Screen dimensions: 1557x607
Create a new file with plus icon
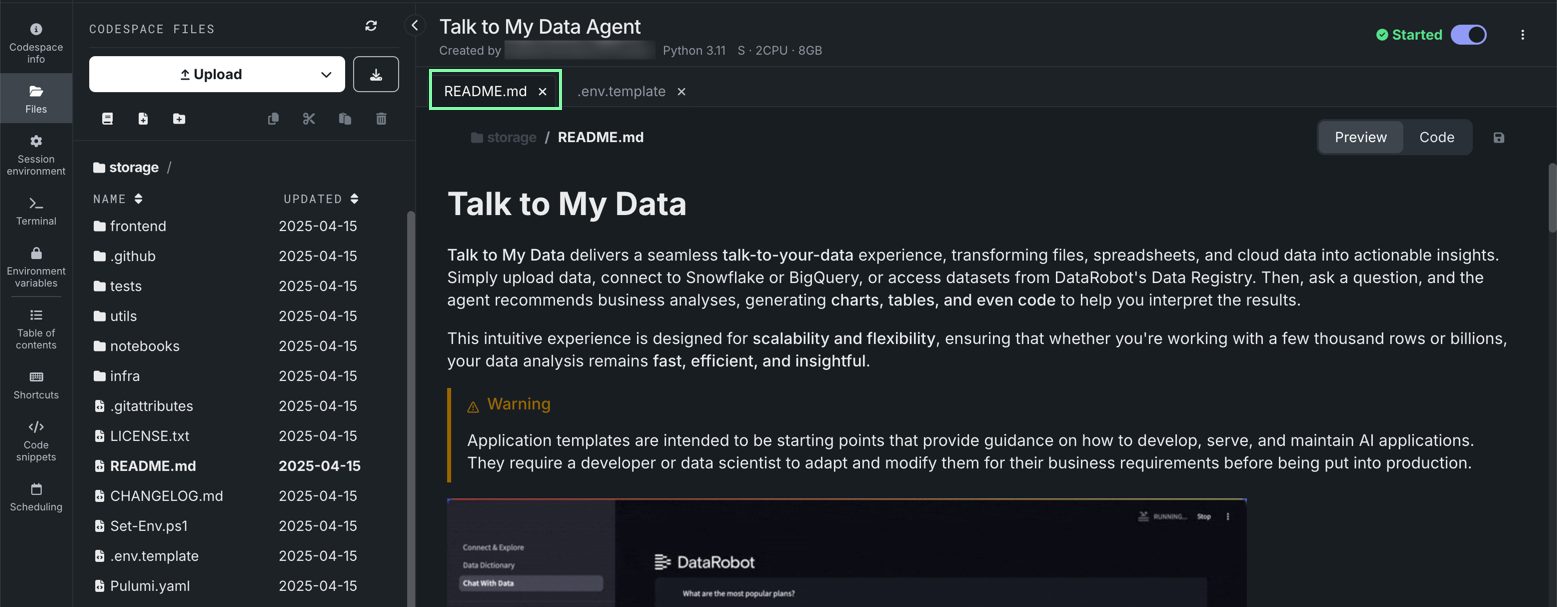pos(143,119)
